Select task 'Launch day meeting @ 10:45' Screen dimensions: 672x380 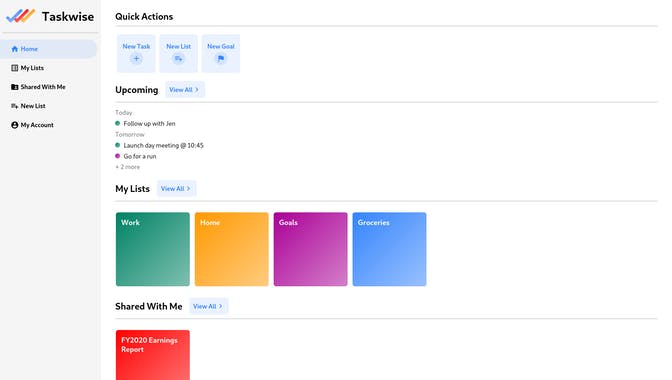point(163,145)
